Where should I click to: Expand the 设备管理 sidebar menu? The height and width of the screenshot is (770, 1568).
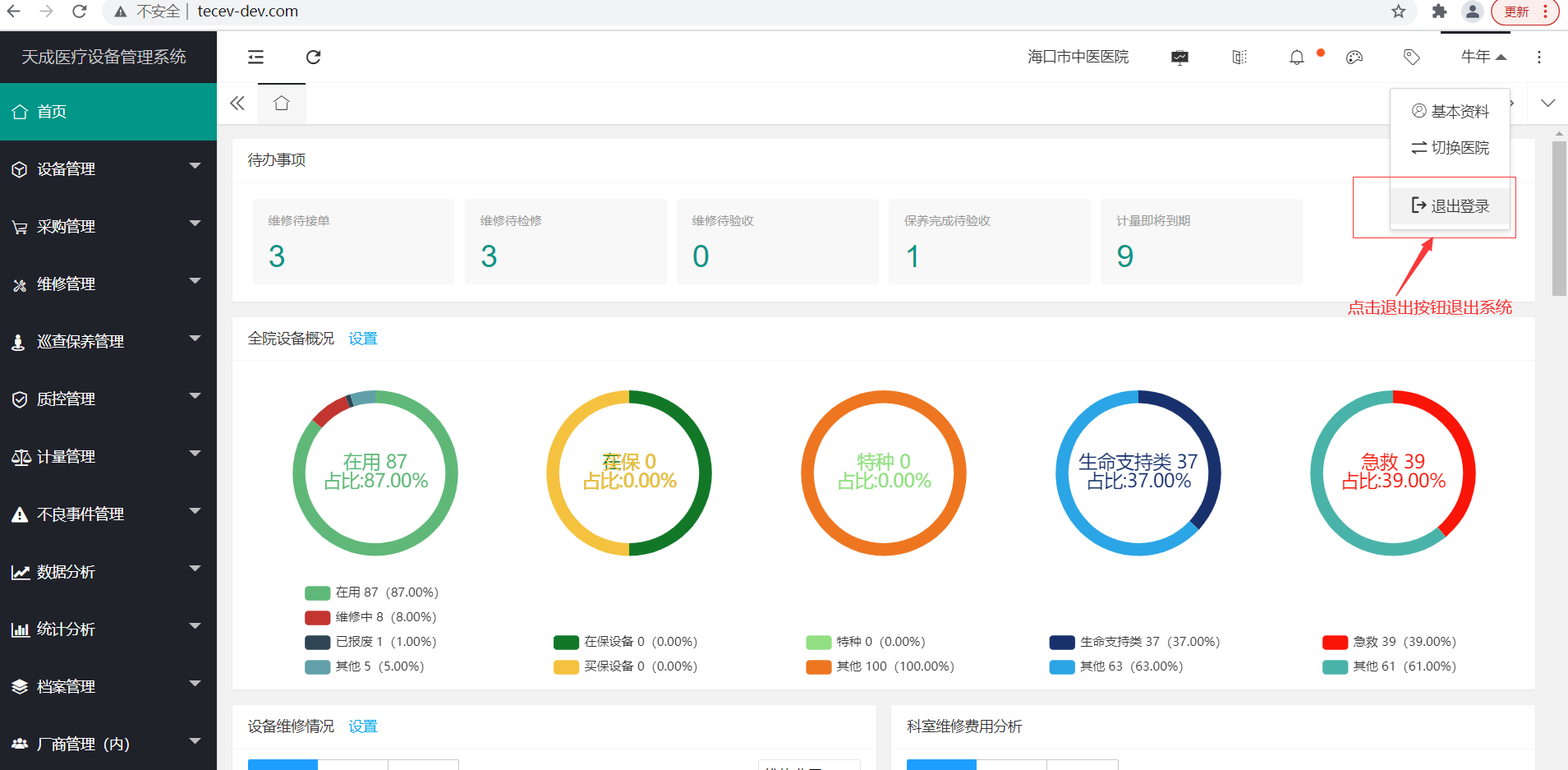point(108,169)
